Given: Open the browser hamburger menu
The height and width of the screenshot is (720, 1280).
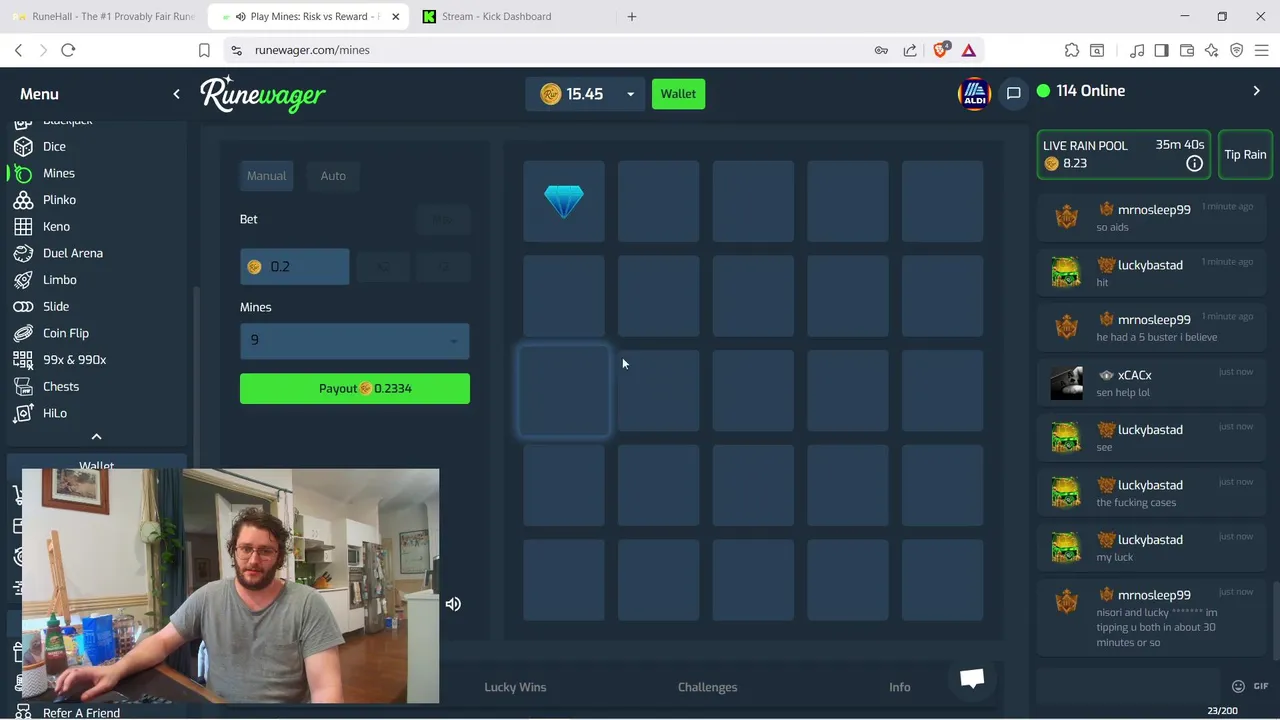Looking at the screenshot, I should coord(1262,50).
